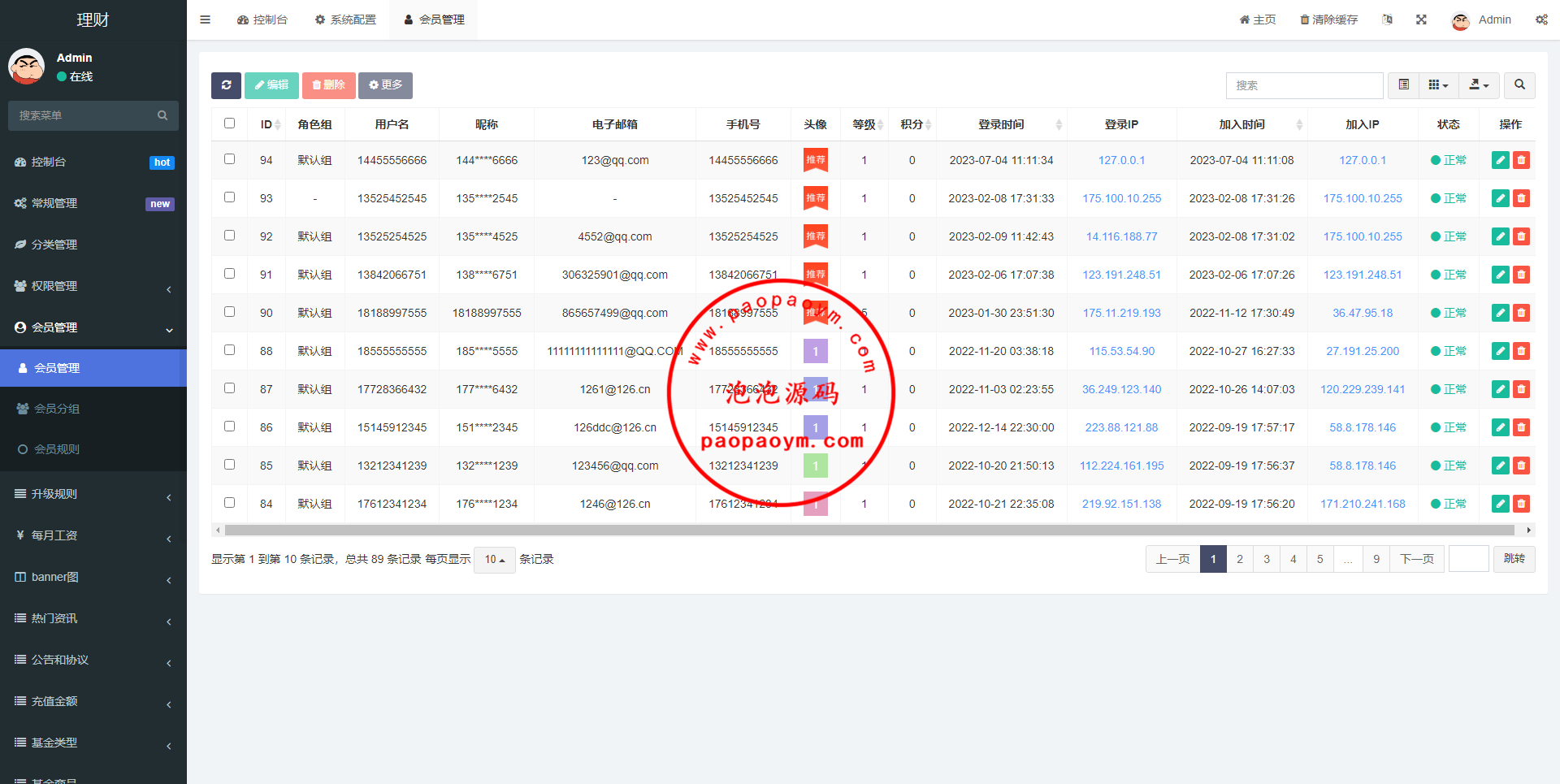Select the checkbox for member ID 88
The height and width of the screenshot is (784, 1560).
coord(229,350)
